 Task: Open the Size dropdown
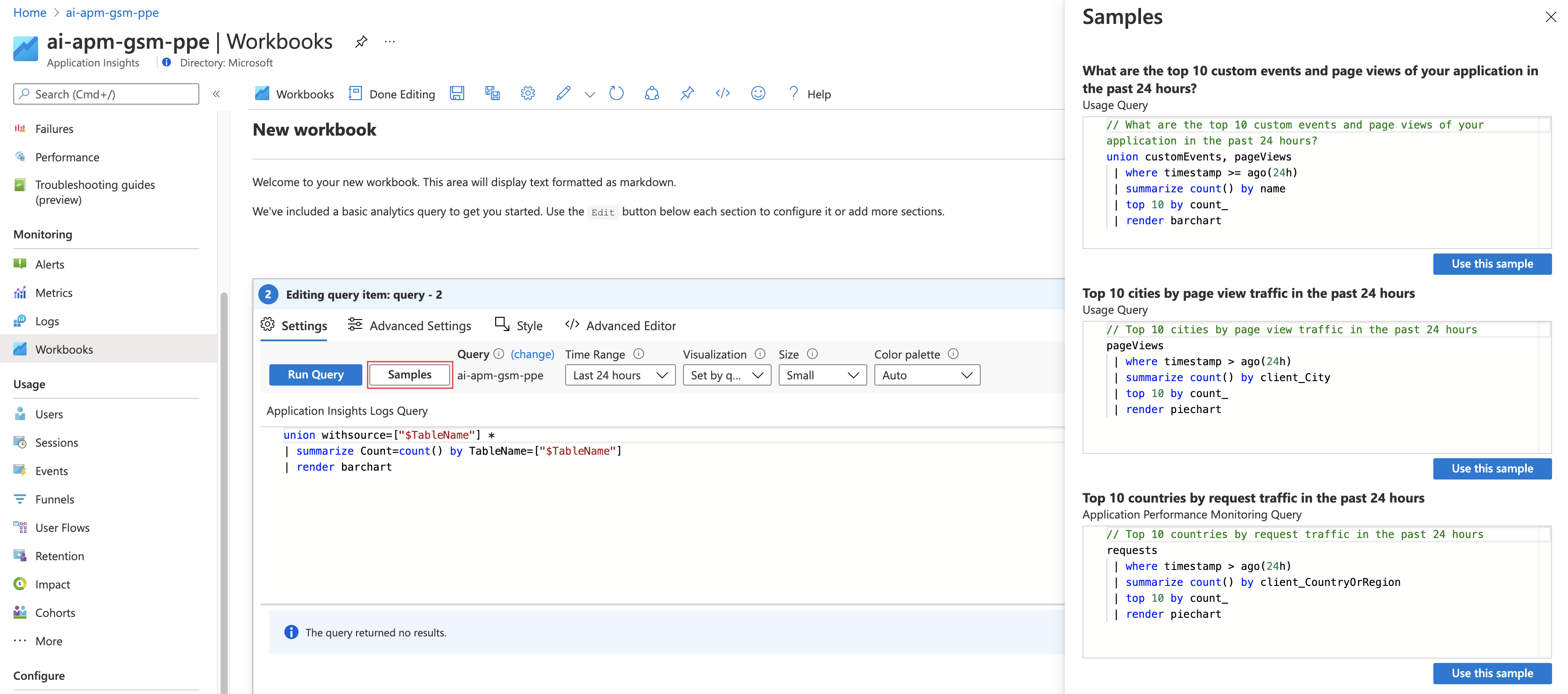pyautogui.click(x=822, y=375)
